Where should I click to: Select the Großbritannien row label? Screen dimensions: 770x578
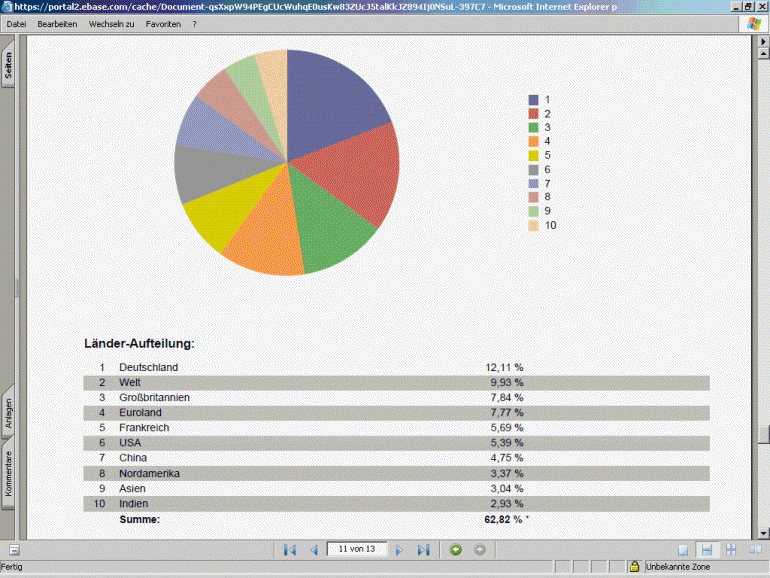154,397
